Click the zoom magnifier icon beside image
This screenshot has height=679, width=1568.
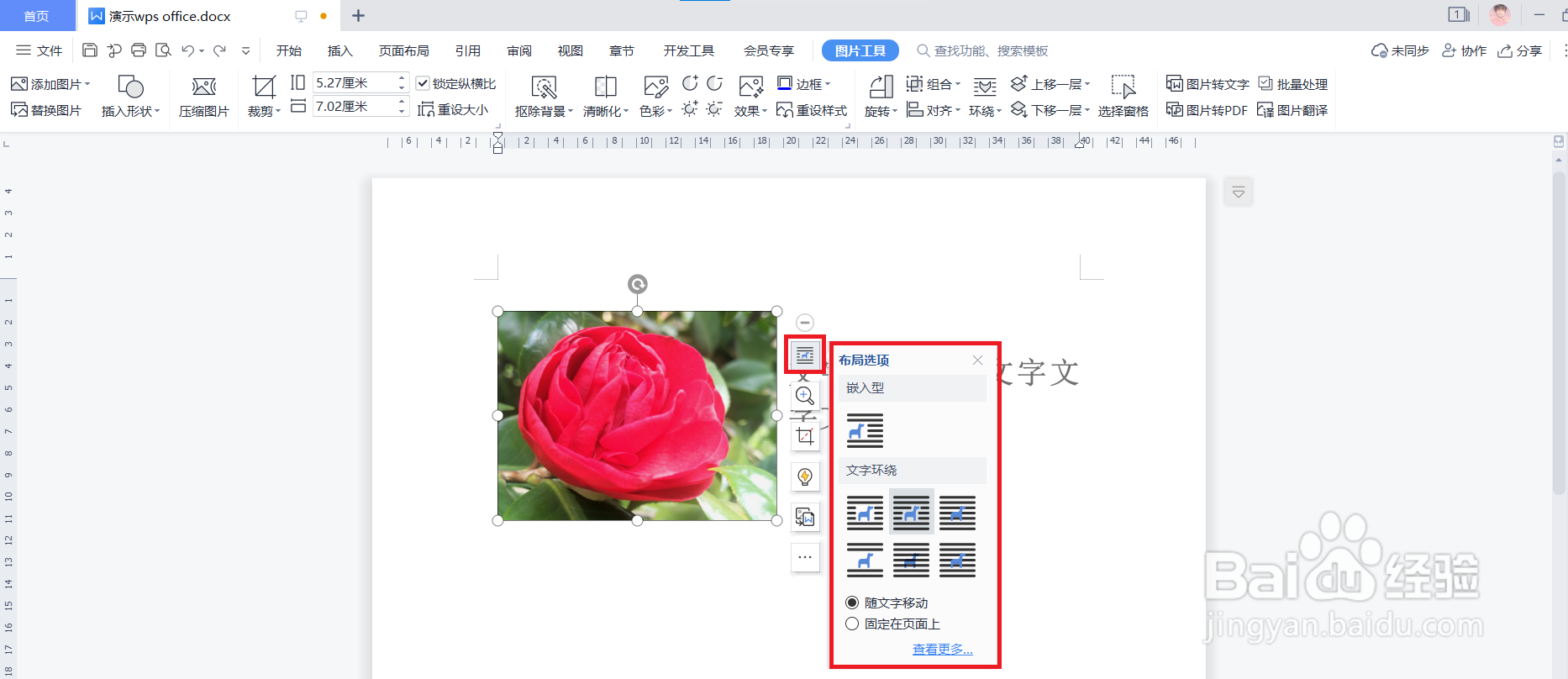click(x=805, y=395)
